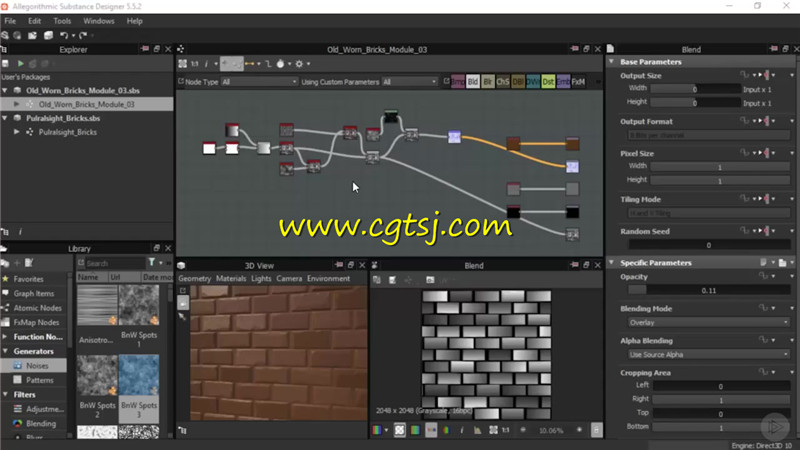
Task: Click the save image icon in 2D view toolbar
Action: [x=392, y=280]
